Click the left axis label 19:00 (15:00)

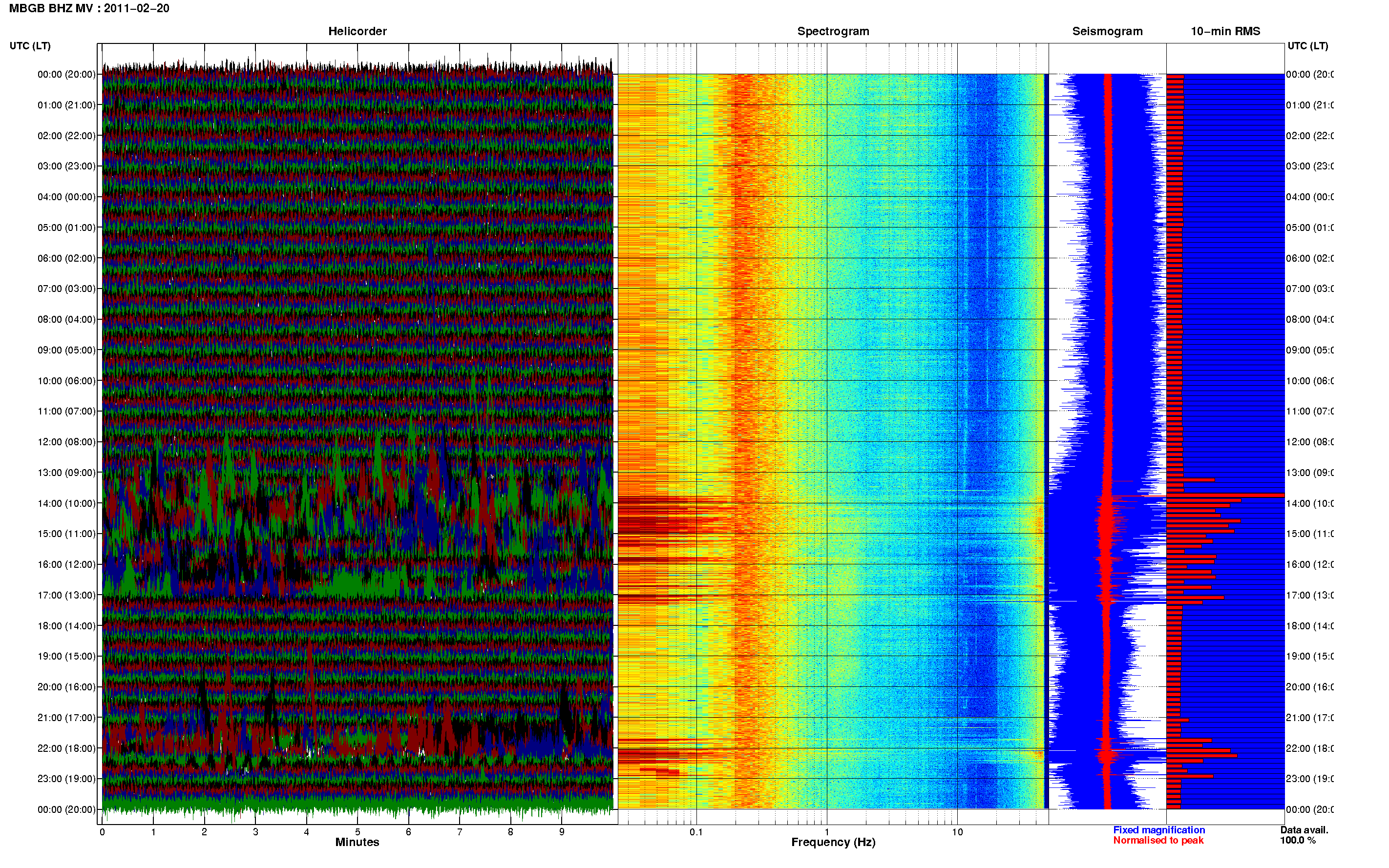pyautogui.click(x=66, y=657)
